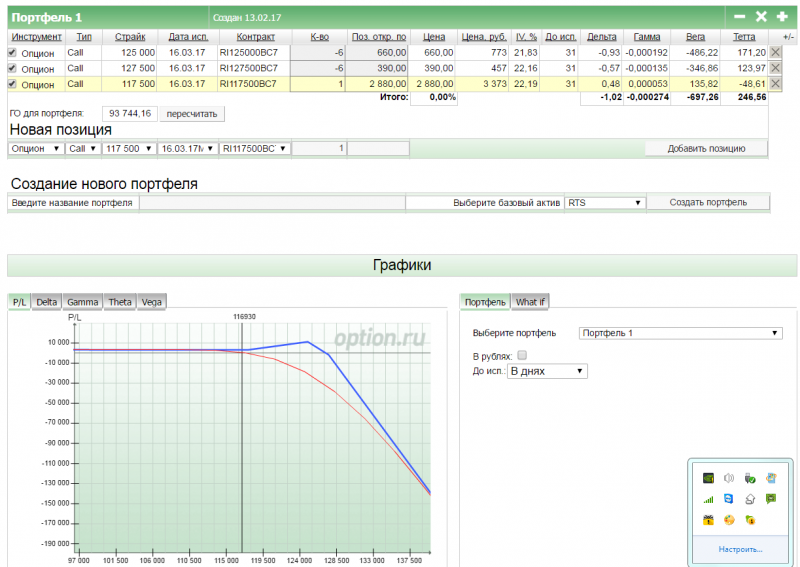Open the 'Выберите портфель' dropdown

pyautogui.click(x=680, y=333)
